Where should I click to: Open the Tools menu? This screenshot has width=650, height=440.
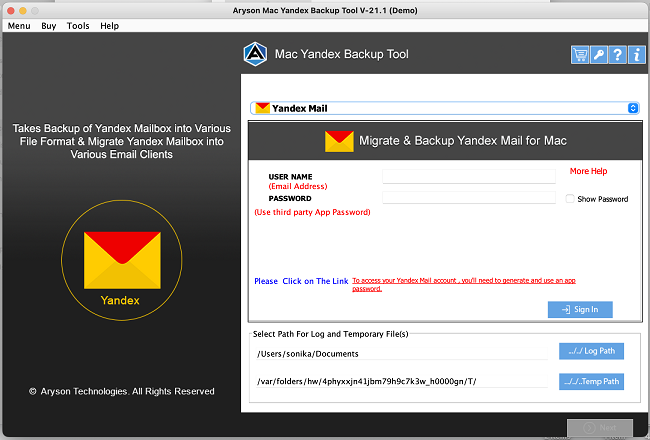point(78,26)
